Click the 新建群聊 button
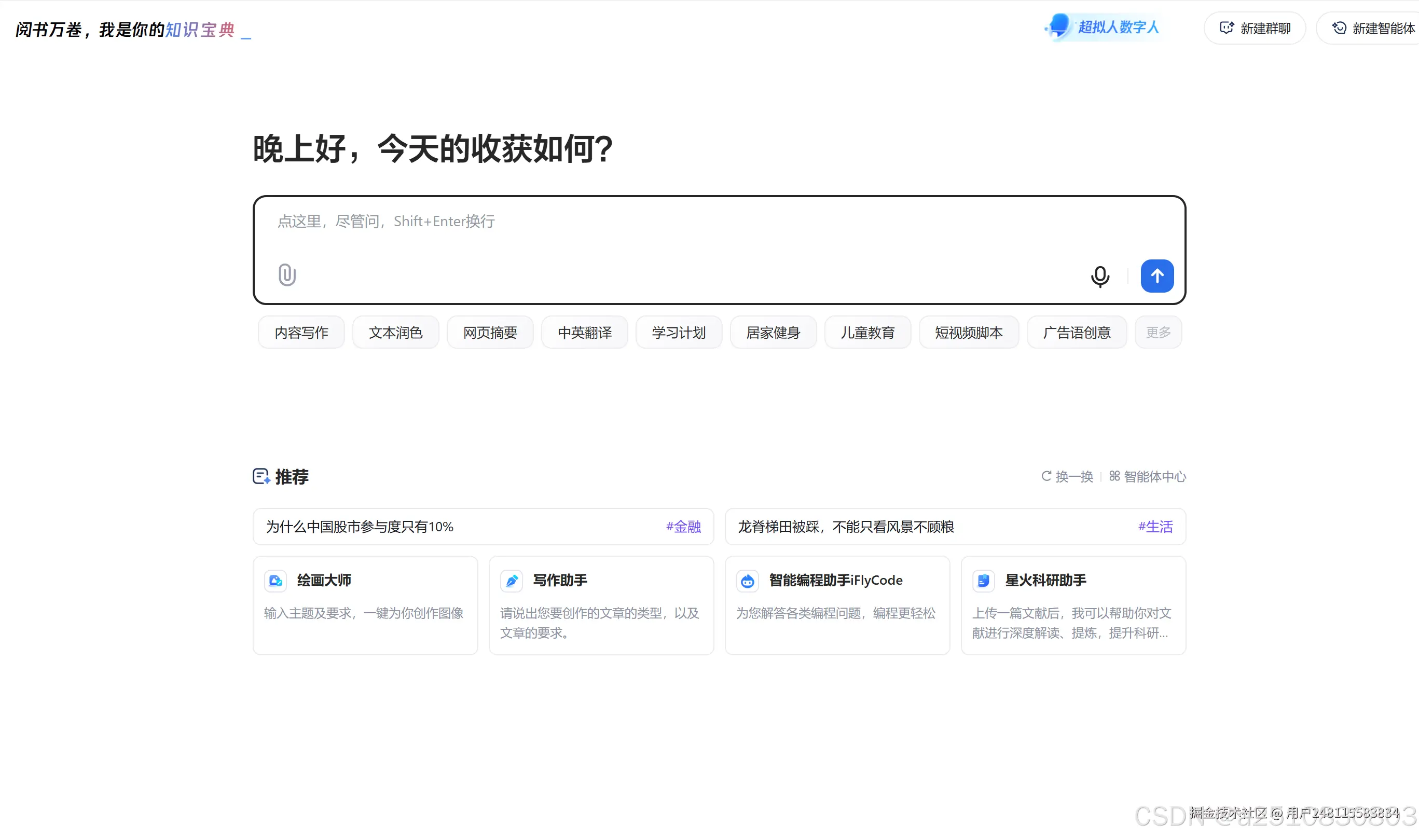 point(1255,27)
